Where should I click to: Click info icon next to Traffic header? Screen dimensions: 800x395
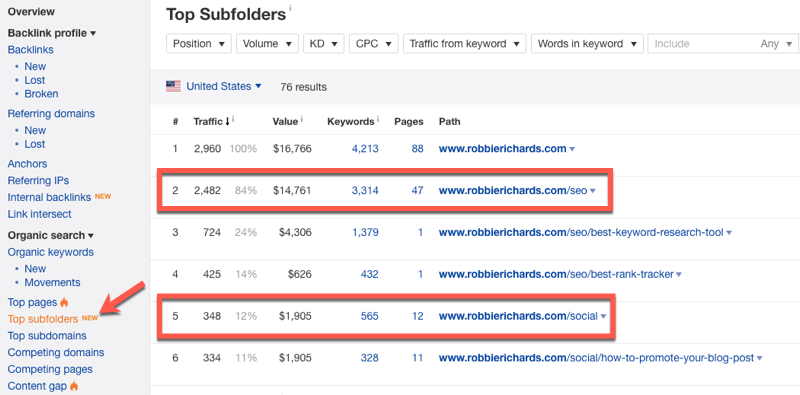click(x=233, y=120)
